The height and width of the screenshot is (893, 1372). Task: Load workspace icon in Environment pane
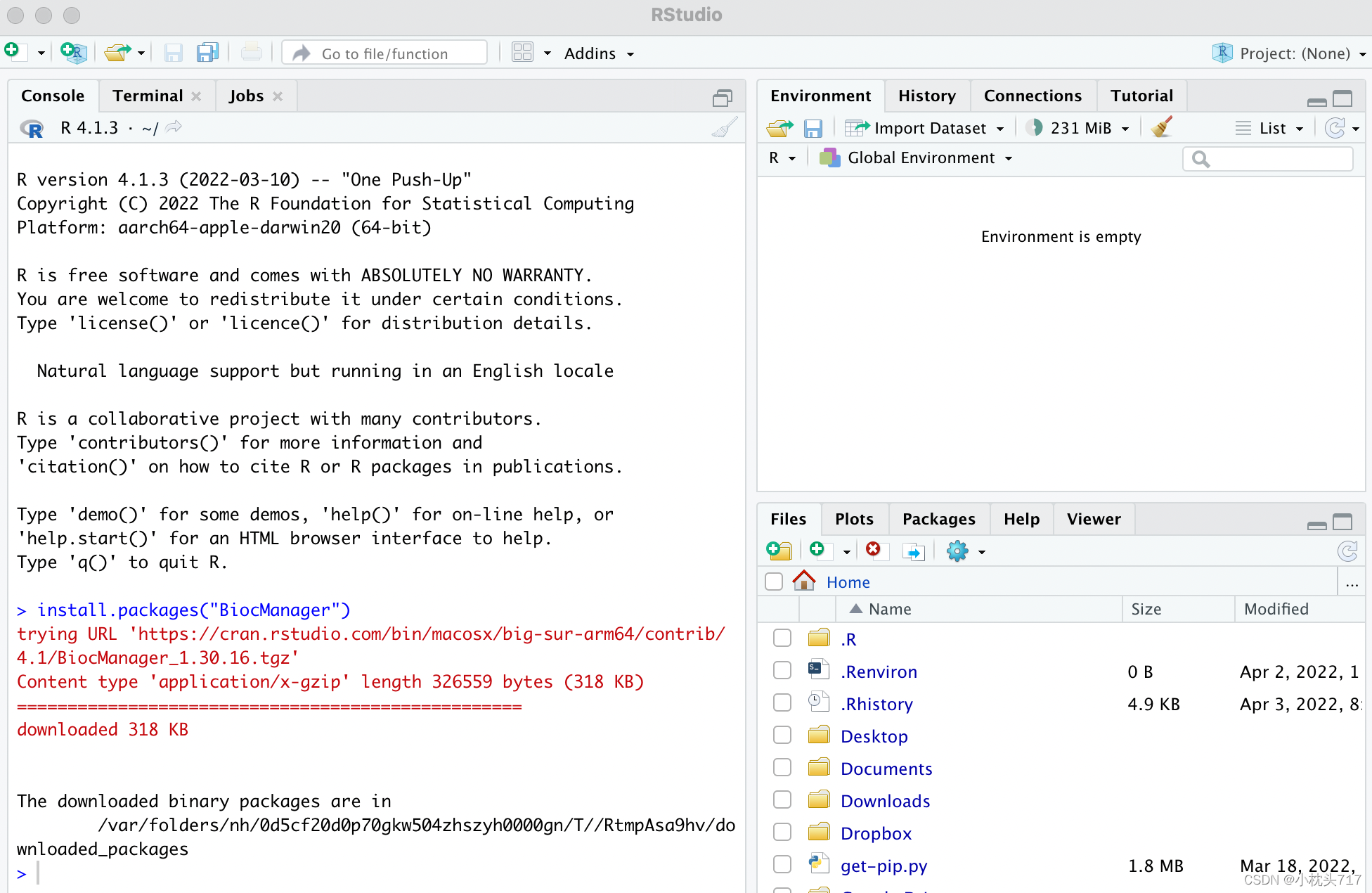(x=779, y=128)
